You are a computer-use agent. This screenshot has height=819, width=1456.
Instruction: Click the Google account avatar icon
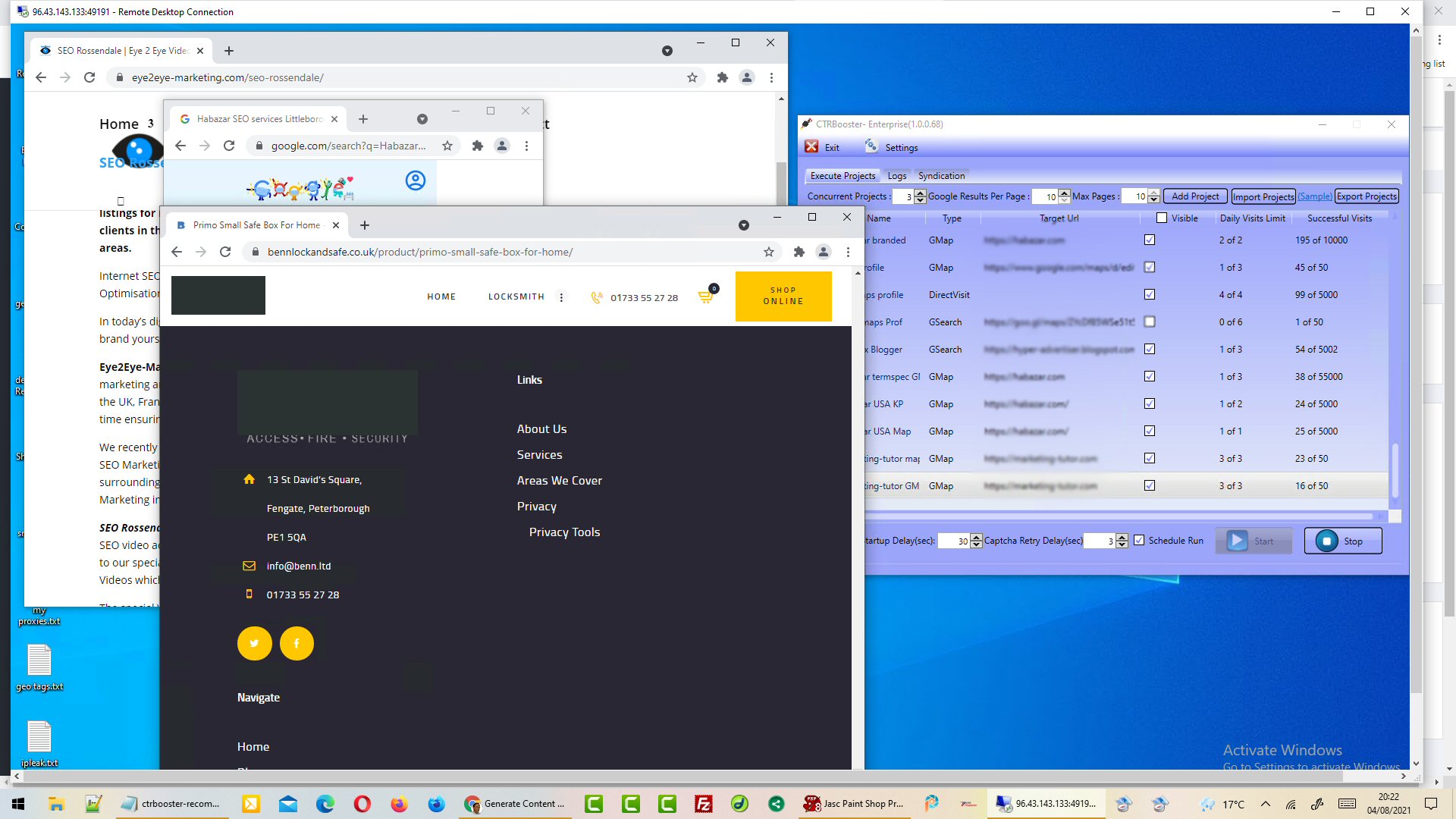415,180
